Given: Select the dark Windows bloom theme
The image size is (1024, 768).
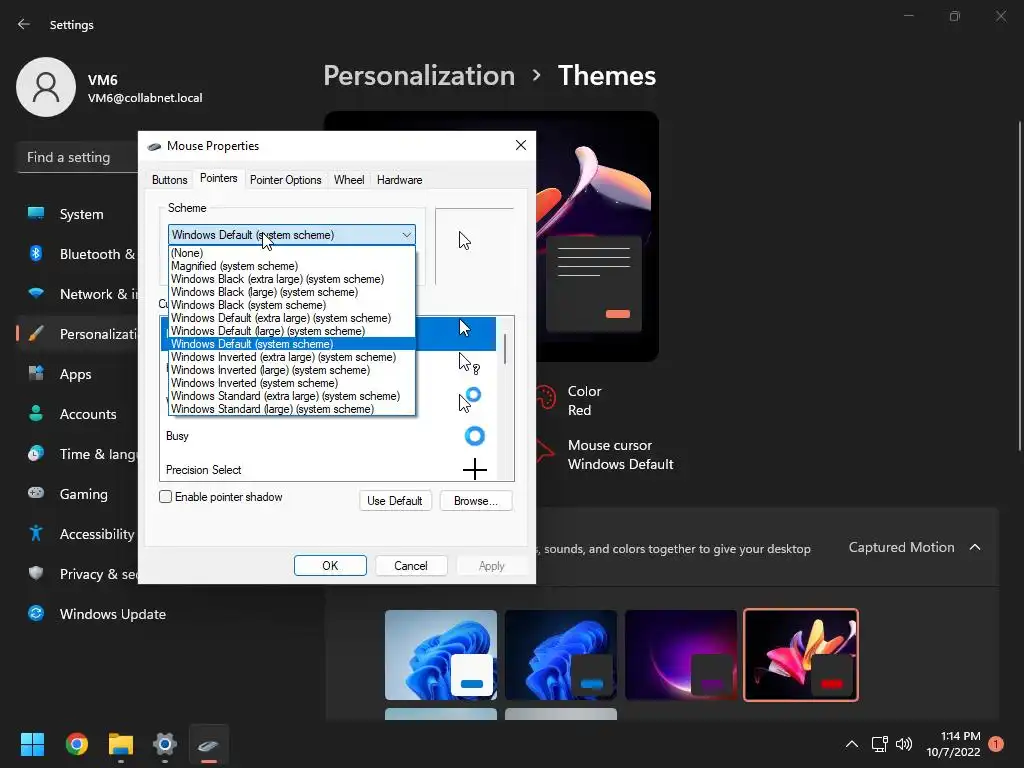Looking at the screenshot, I should coord(560,655).
